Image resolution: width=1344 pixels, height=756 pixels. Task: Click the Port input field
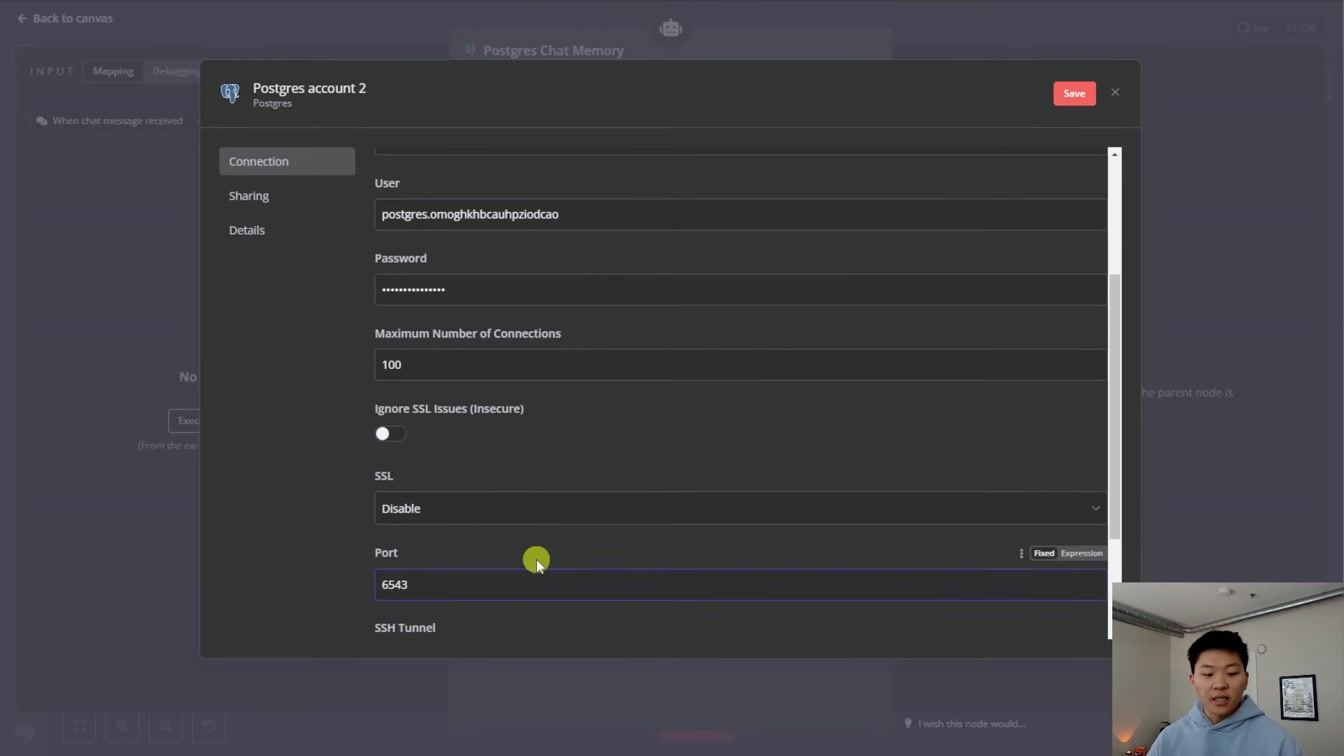(x=740, y=585)
